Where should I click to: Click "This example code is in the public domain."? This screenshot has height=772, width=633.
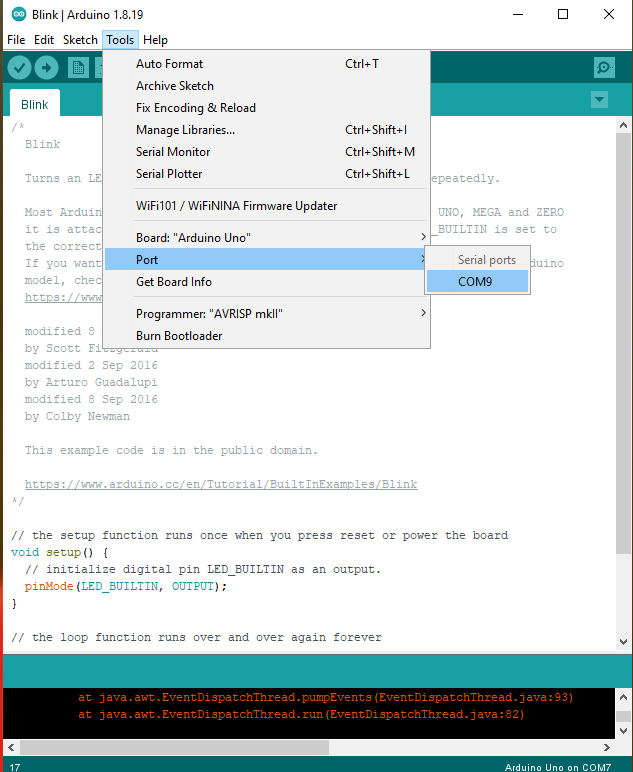click(171, 450)
